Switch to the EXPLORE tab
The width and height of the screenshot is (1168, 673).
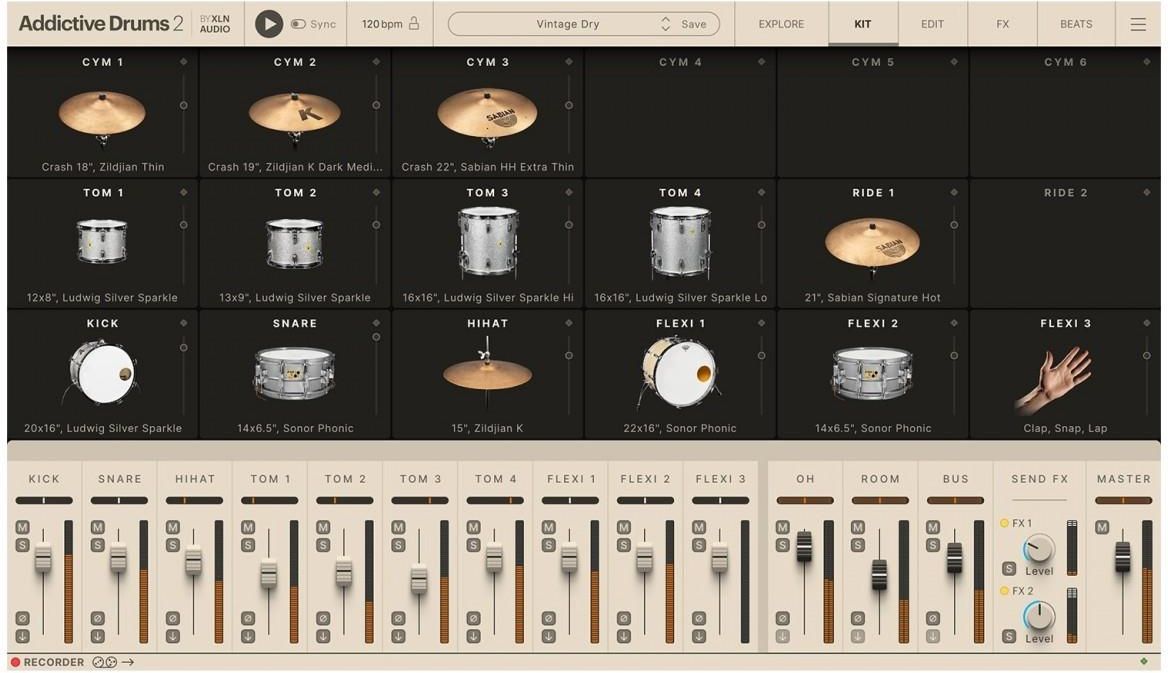point(781,24)
